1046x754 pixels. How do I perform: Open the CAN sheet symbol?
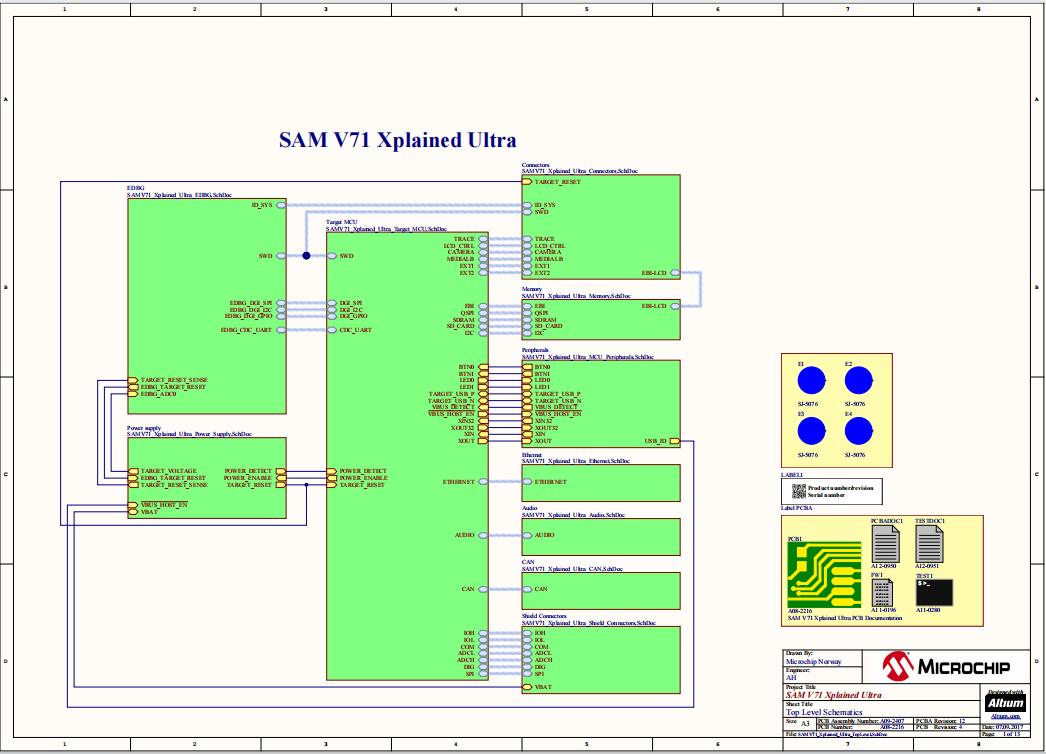pyautogui.click(x=600, y=591)
